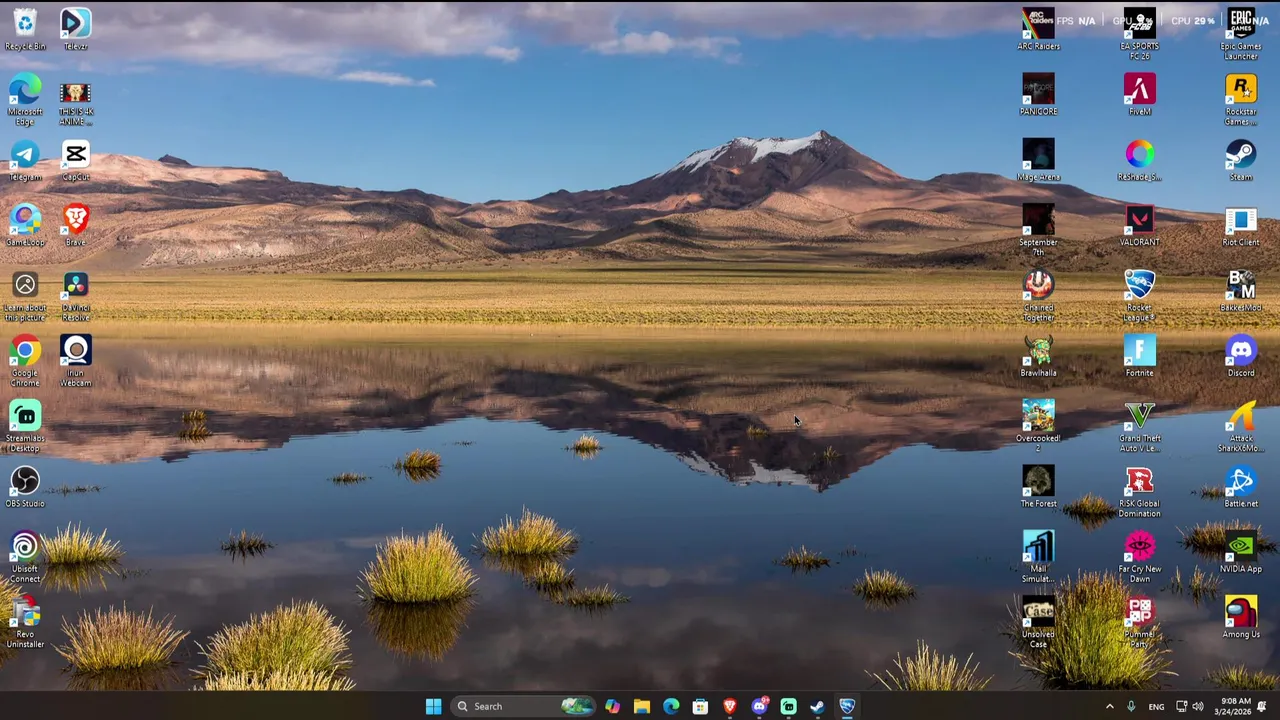Launch Far Cry New Dawn shortcut
This screenshot has height=720, width=1280.
tap(1139, 557)
